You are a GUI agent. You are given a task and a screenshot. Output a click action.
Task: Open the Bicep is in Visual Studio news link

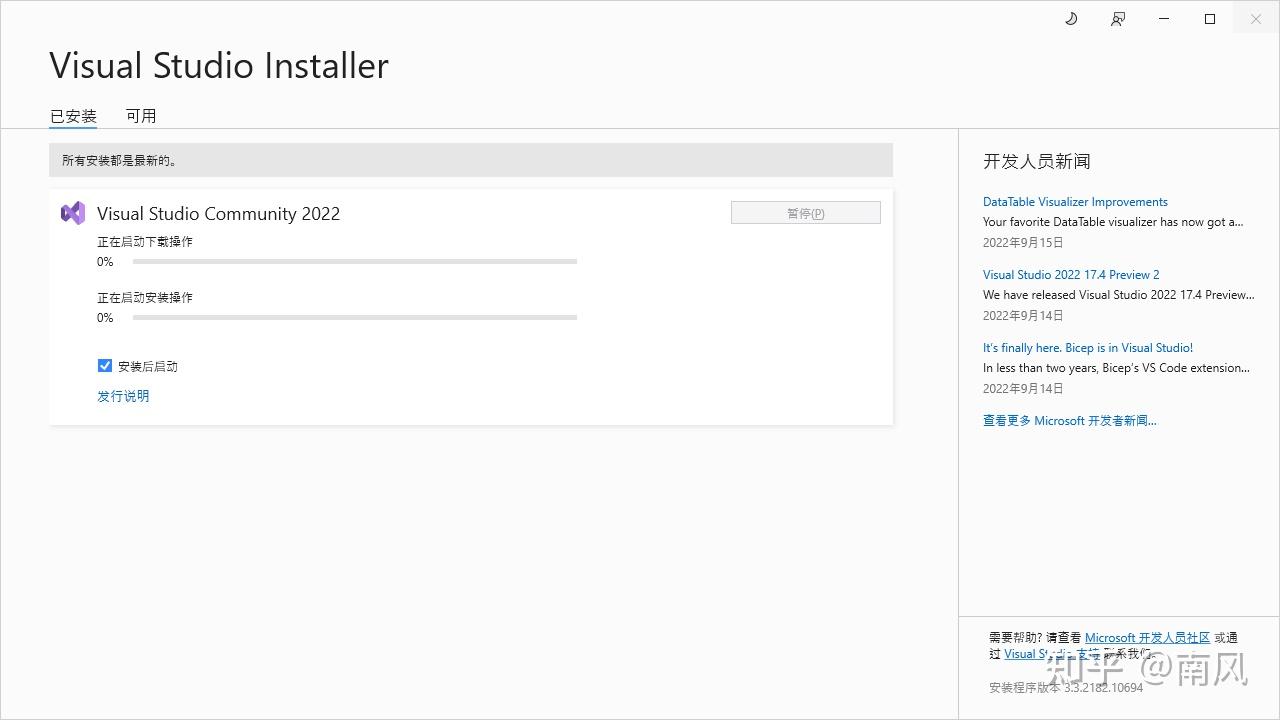click(1087, 347)
